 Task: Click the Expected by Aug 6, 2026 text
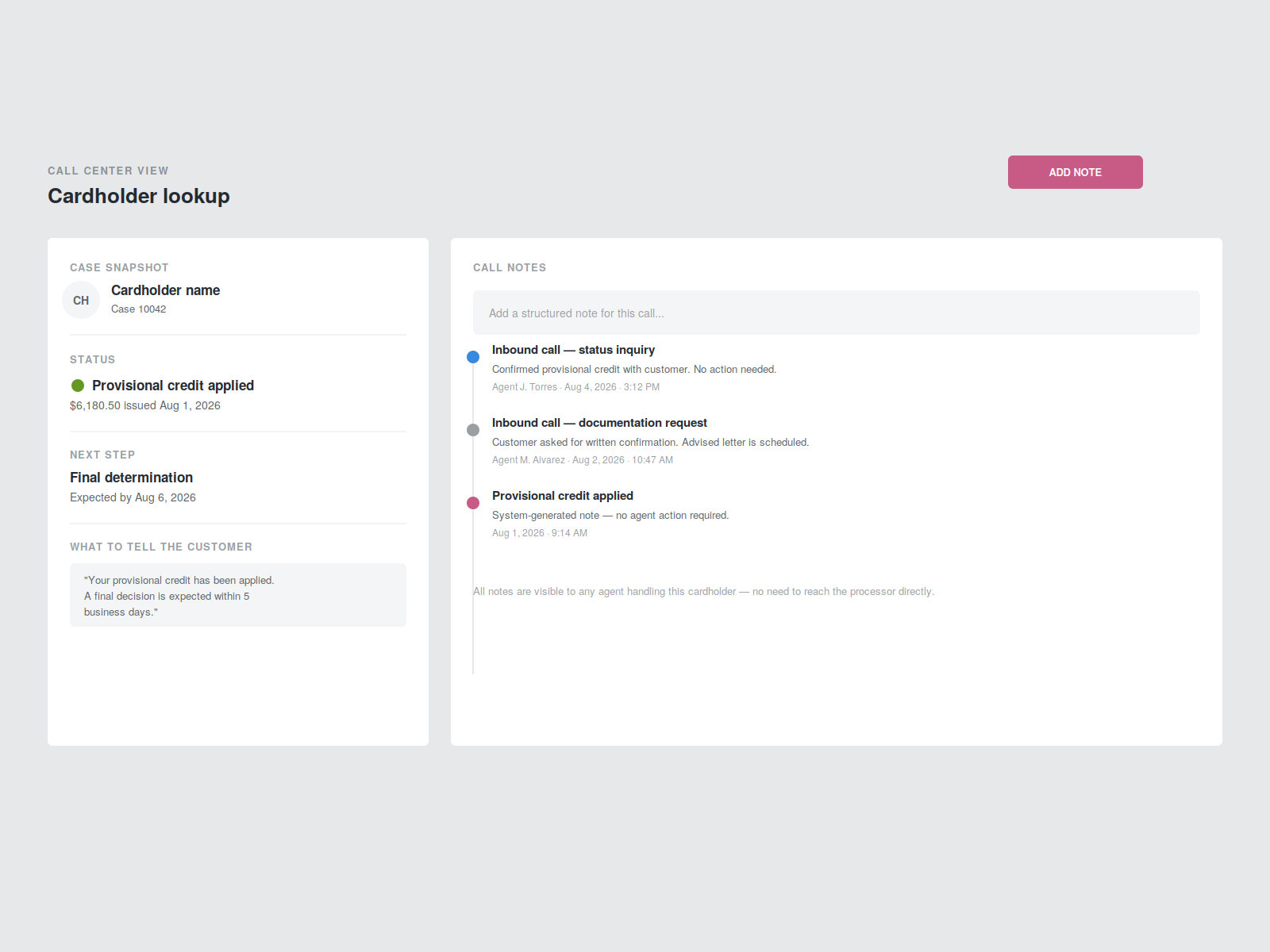pos(133,497)
